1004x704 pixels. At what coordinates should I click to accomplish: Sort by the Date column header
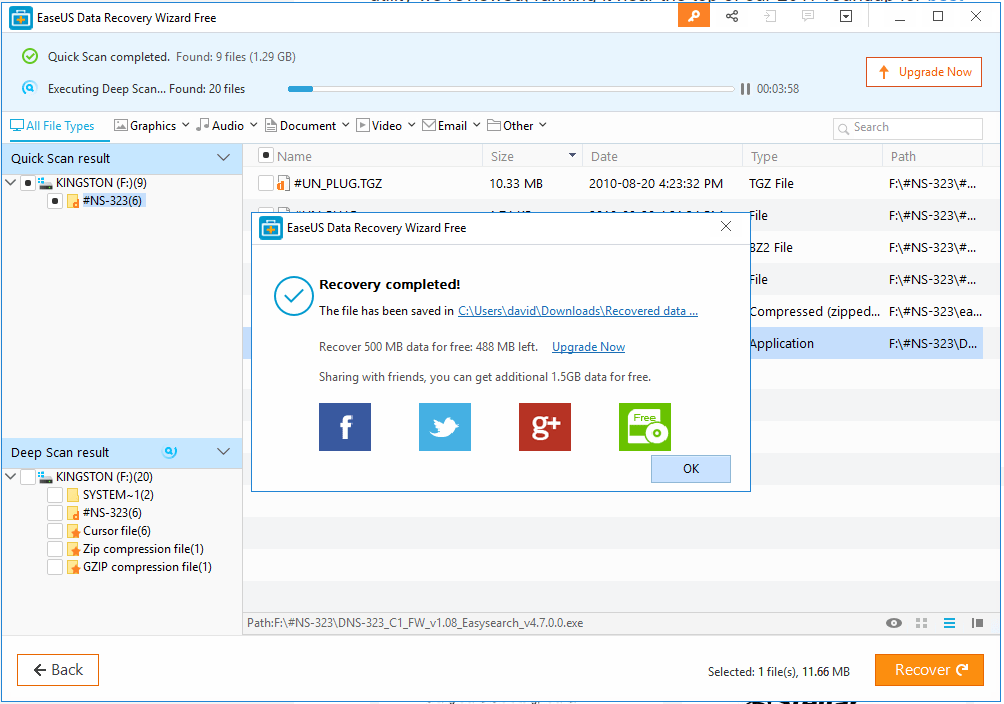click(x=662, y=156)
